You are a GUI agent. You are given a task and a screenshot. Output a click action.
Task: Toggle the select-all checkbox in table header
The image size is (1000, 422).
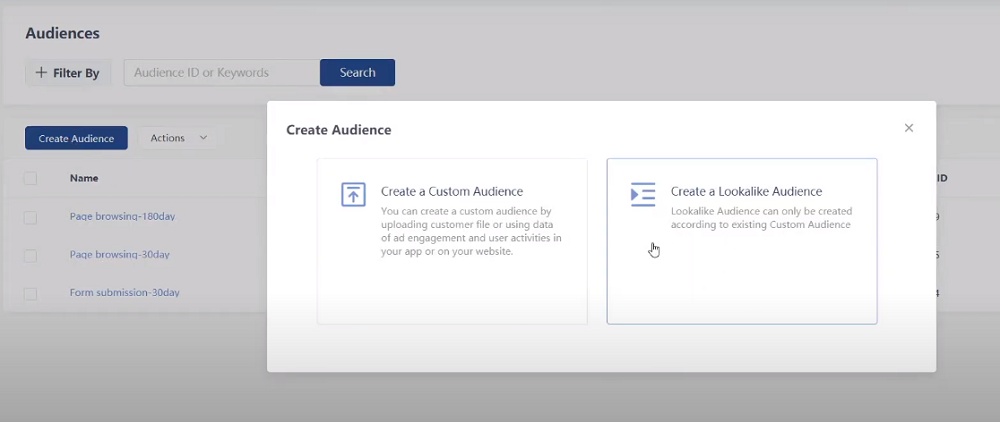(x=31, y=178)
